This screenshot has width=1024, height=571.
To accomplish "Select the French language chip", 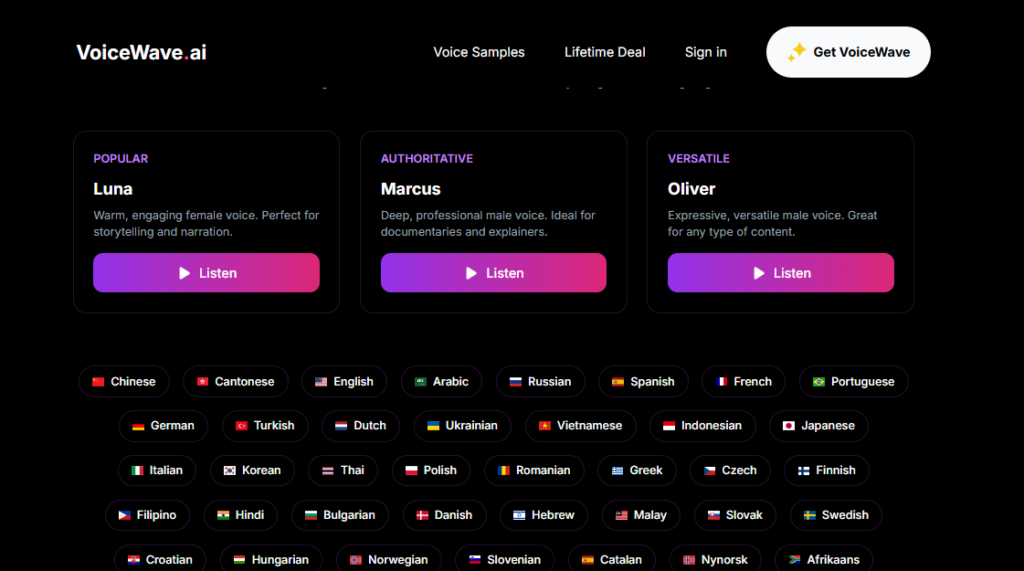I will (744, 382).
